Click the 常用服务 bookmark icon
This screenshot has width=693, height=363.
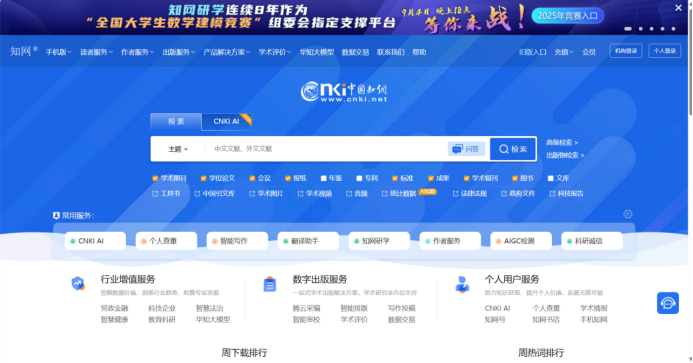click(56, 215)
